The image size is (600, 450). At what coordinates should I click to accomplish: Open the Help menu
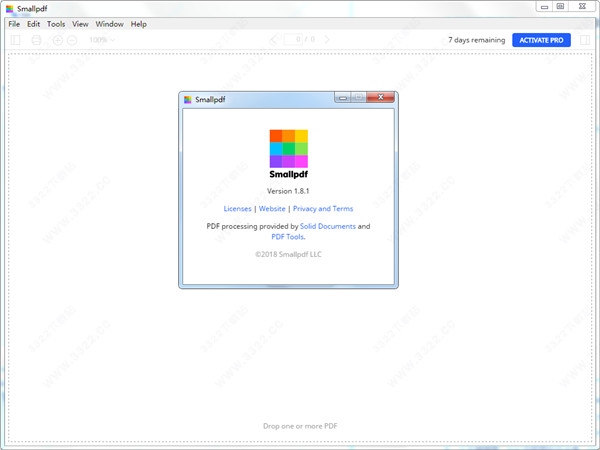point(139,24)
